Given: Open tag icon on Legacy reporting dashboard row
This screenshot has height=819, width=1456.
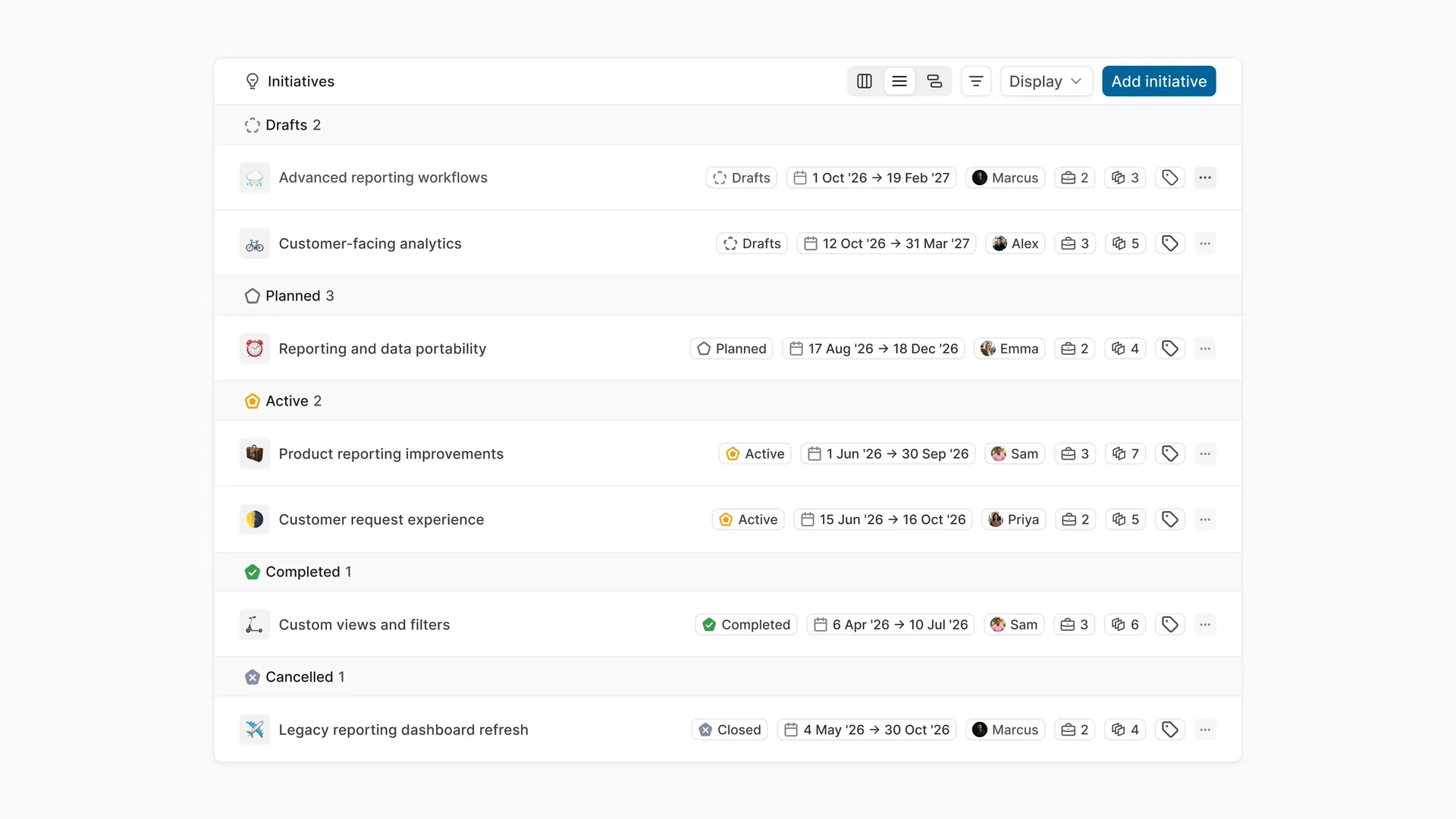Looking at the screenshot, I should tap(1170, 730).
